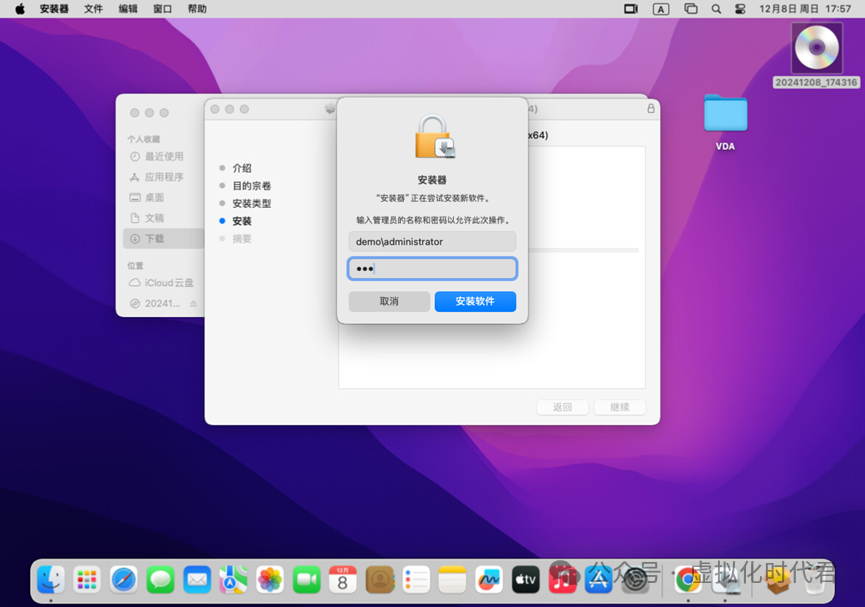Screen dimensions: 865x607
Task: Select 下载 in Finder sidebar
Action: (x=163, y=238)
